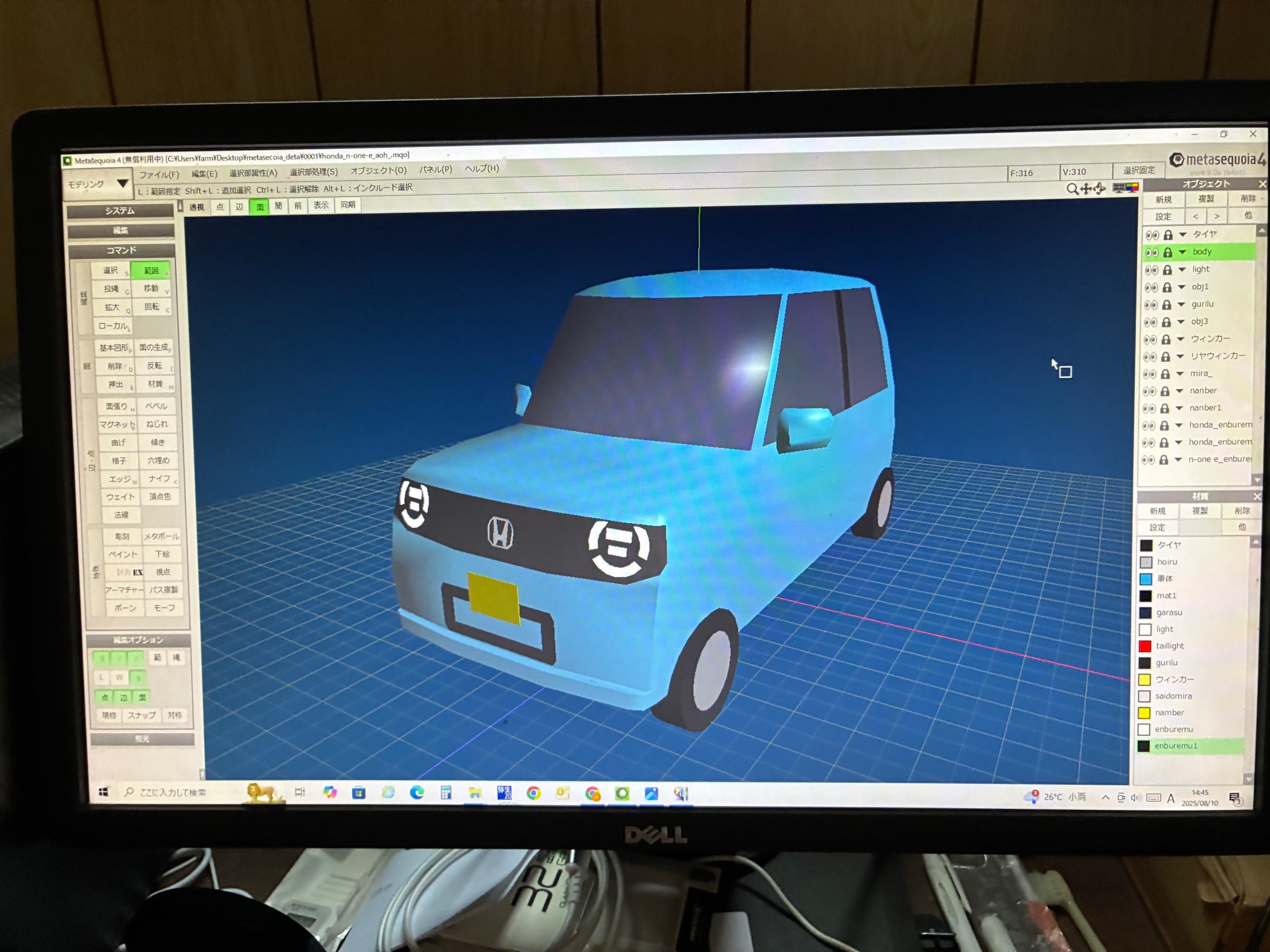Click the rotate view icon
Image resolution: width=1270 pixels, height=952 pixels.
[1099, 189]
